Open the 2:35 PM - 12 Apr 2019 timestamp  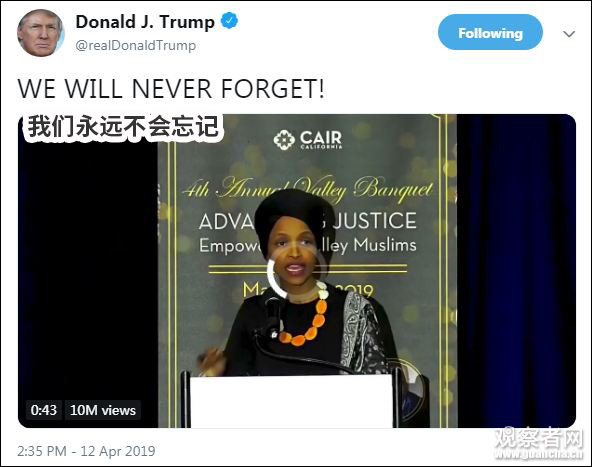pyautogui.click(x=86, y=451)
